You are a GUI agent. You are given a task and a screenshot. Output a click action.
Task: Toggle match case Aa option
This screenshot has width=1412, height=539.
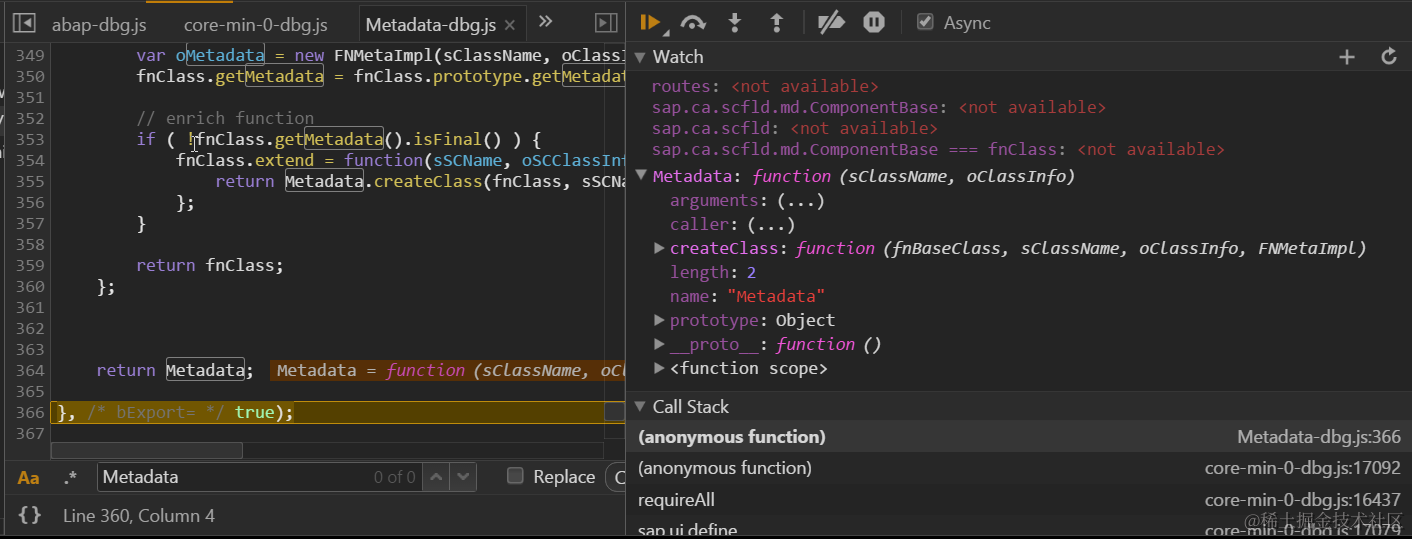click(29, 478)
